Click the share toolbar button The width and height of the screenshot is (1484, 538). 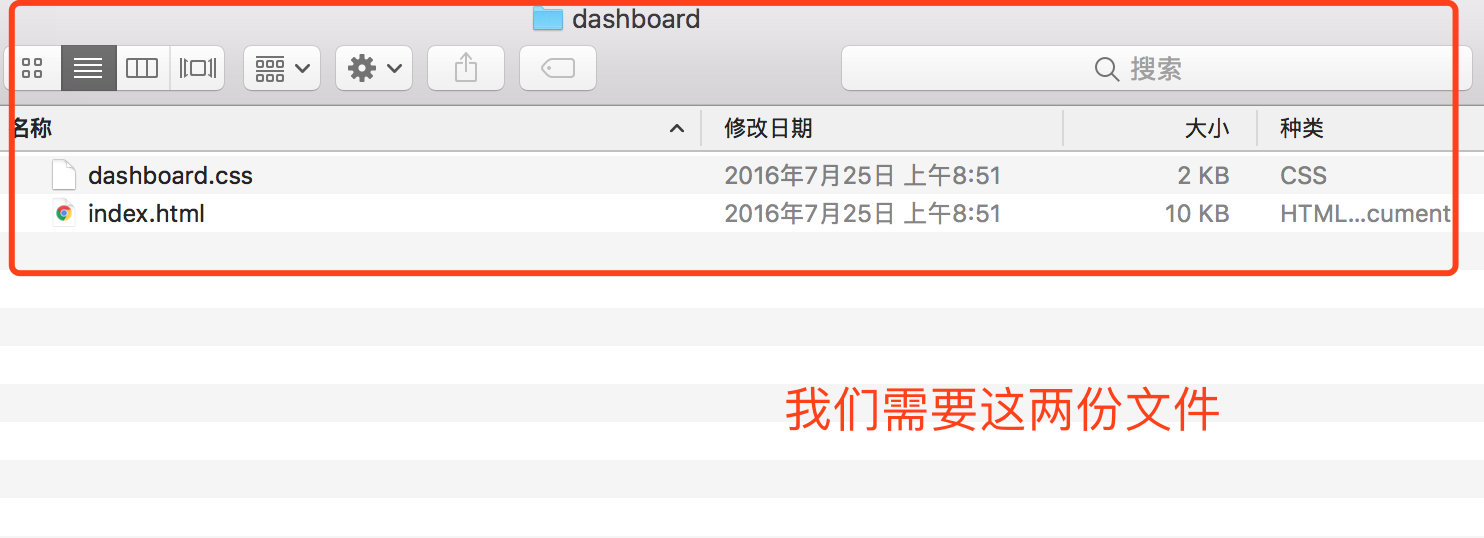466,68
